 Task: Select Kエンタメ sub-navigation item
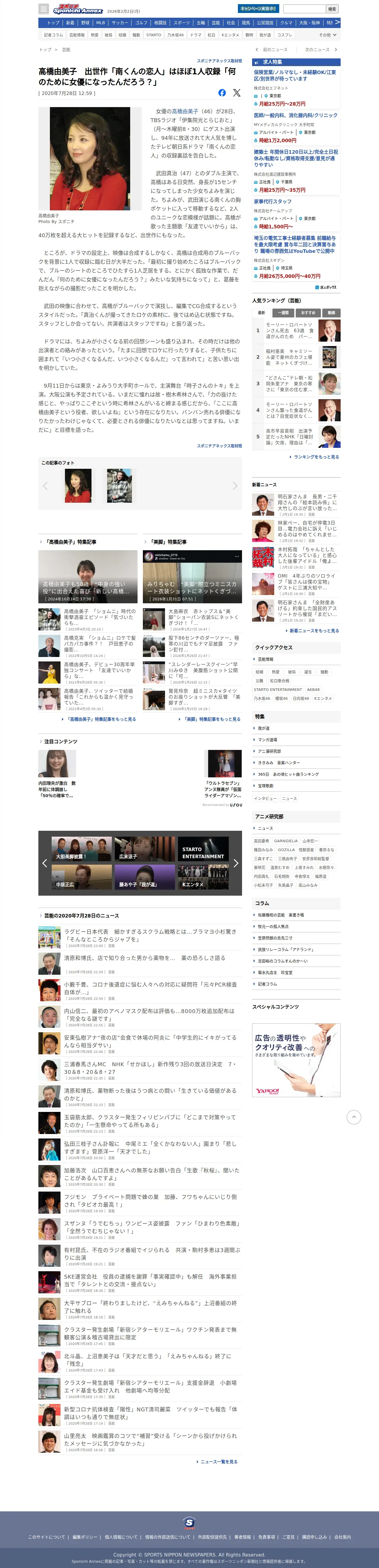click(x=230, y=35)
